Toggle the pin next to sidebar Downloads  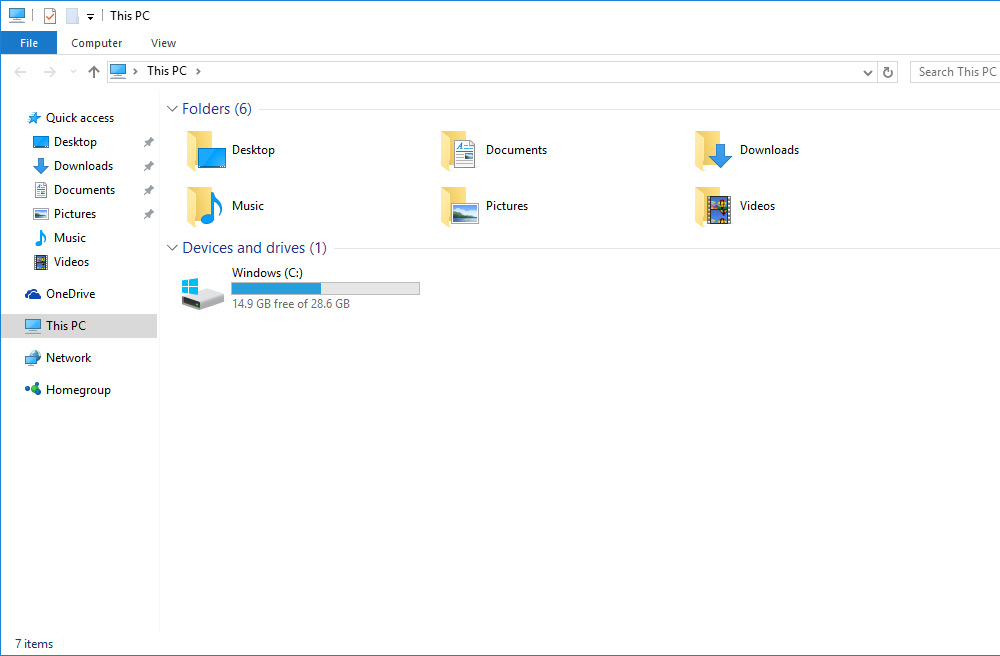point(149,166)
